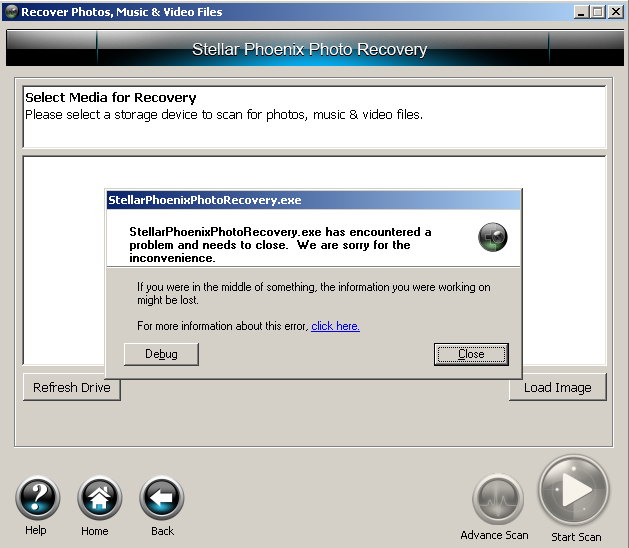The width and height of the screenshot is (629, 548).
Task: Open the Help icon
Action: pyautogui.click(x=38, y=497)
